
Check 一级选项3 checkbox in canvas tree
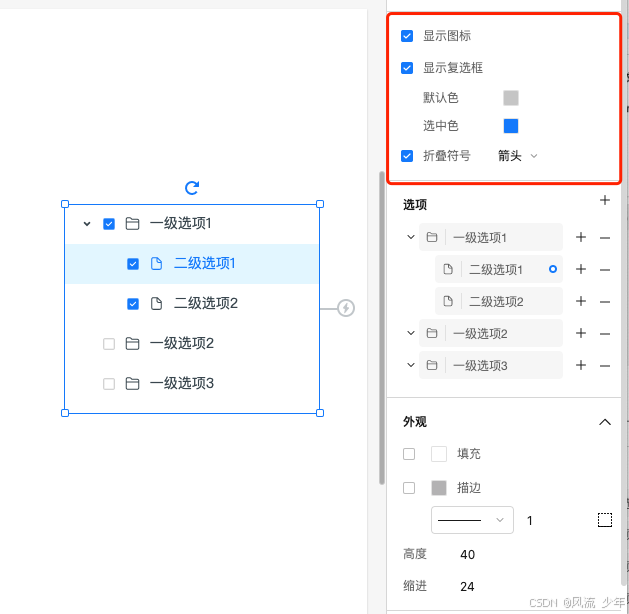pyautogui.click(x=109, y=384)
